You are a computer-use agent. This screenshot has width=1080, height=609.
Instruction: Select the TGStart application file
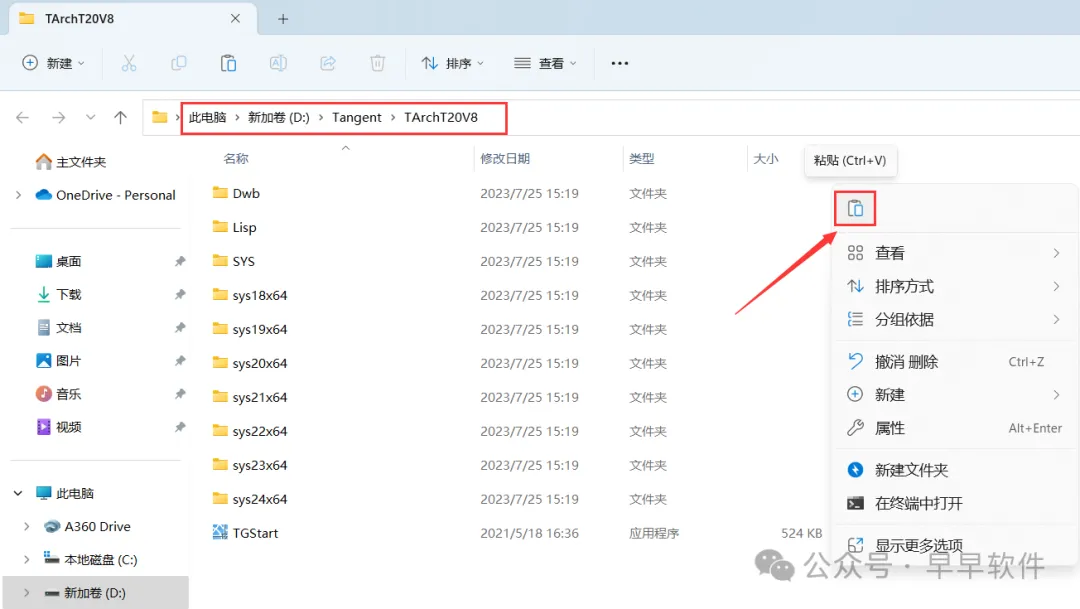click(245, 533)
